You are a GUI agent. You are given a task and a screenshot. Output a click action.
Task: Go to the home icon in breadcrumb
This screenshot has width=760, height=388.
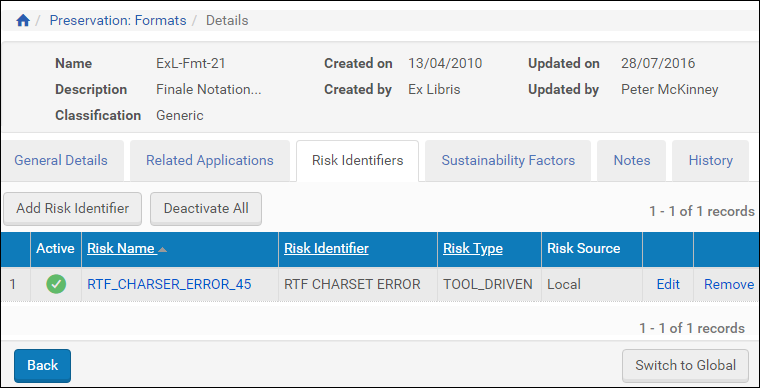point(23,20)
